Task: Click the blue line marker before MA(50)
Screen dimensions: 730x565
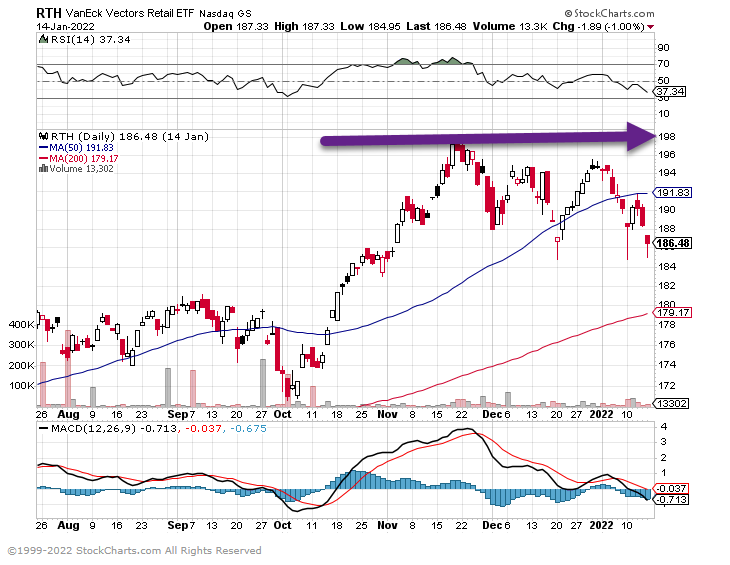Action: (43, 148)
